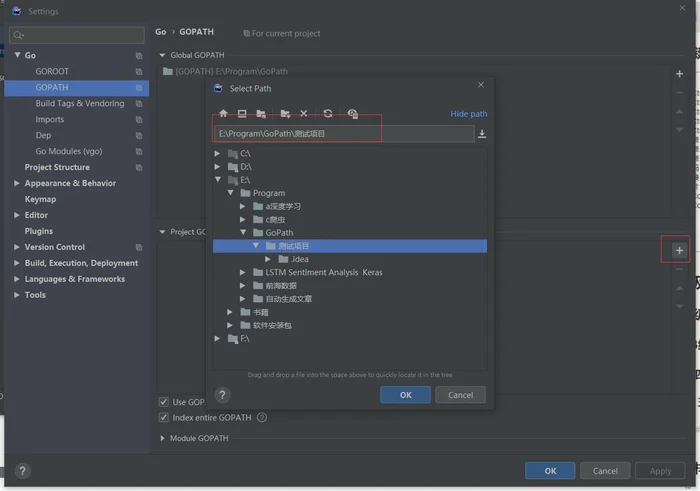700x491 pixels.
Task: Expand Appearance & Behavior settings group
Action: [17, 183]
